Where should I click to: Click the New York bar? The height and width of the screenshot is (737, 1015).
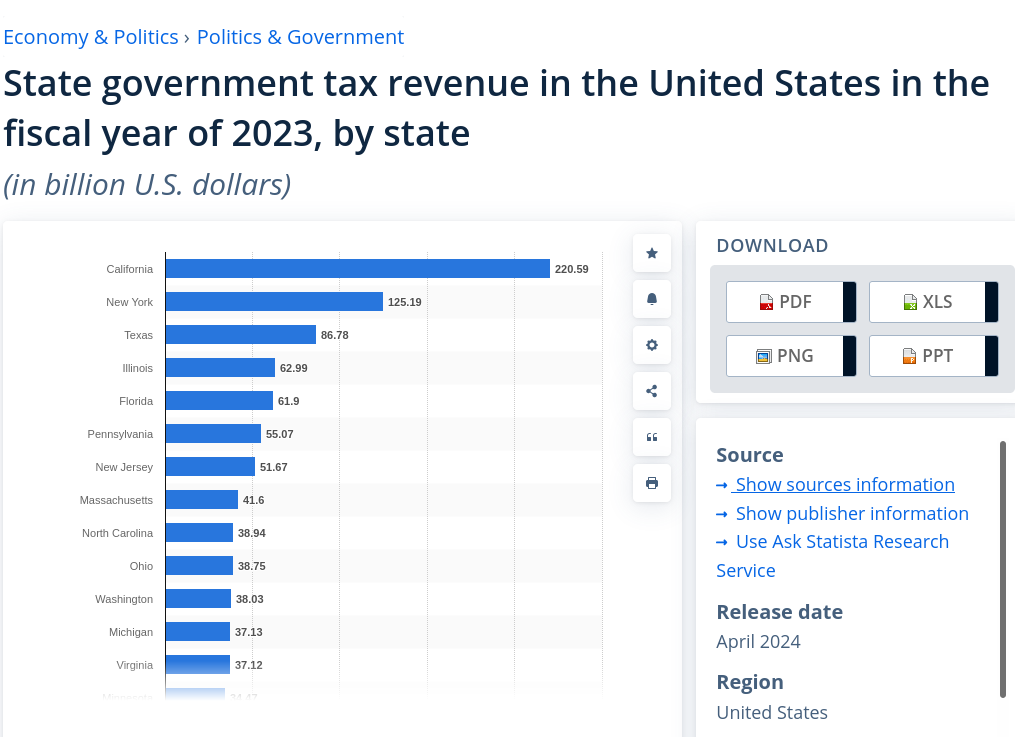(274, 302)
